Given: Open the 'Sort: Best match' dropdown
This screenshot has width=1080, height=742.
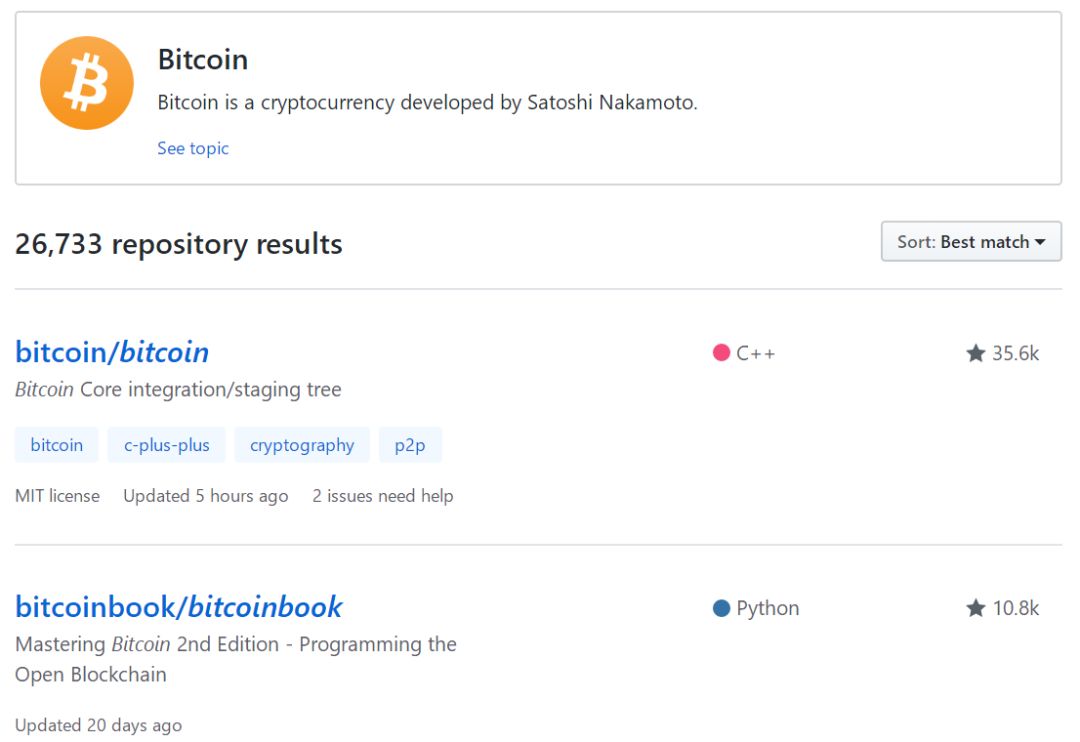Looking at the screenshot, I should 971,242.
